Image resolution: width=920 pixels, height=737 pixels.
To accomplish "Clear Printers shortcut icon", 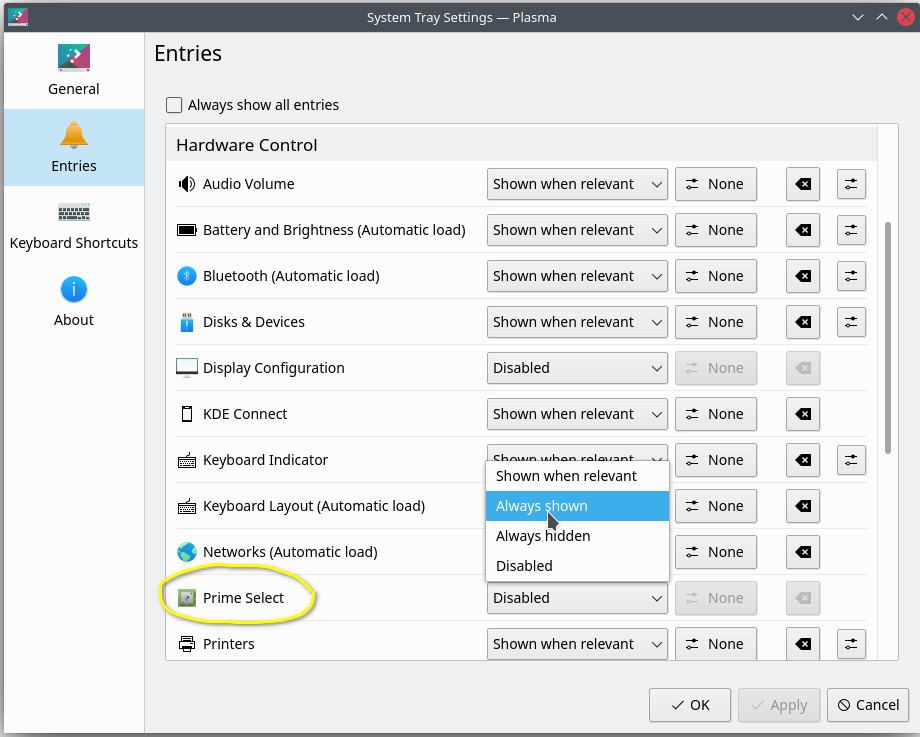I will (x=803, y=644).
